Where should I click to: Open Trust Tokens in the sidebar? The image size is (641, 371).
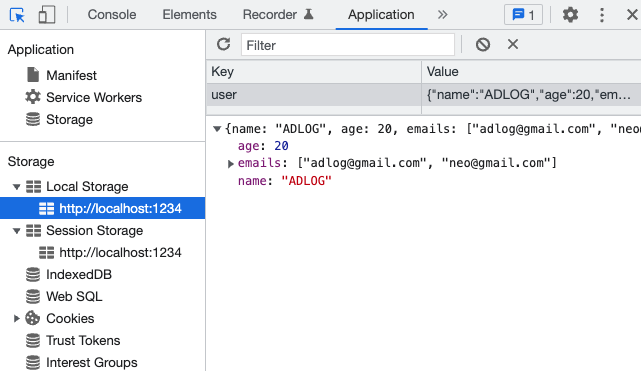coord(83,340)
